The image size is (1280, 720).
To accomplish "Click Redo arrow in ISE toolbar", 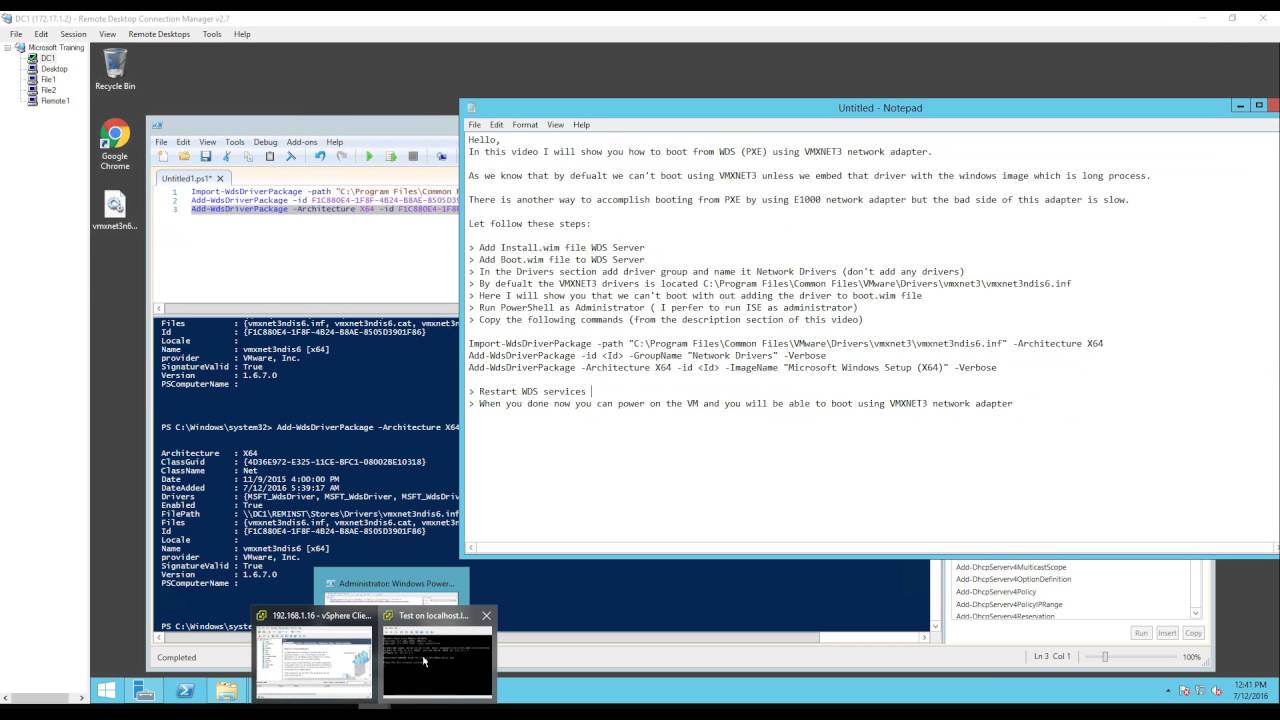I will point(341,157).
